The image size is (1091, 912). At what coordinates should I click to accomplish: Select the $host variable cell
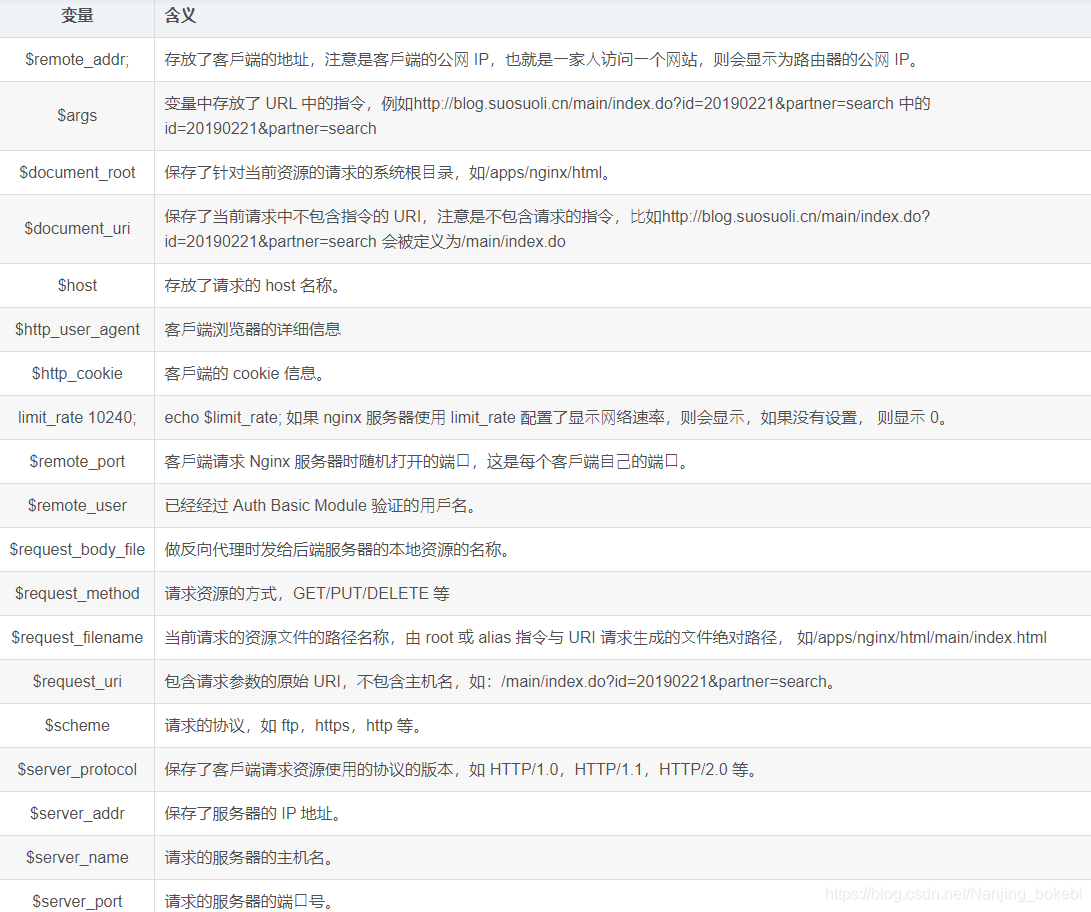pyautogui.click(x=77, y=285)
